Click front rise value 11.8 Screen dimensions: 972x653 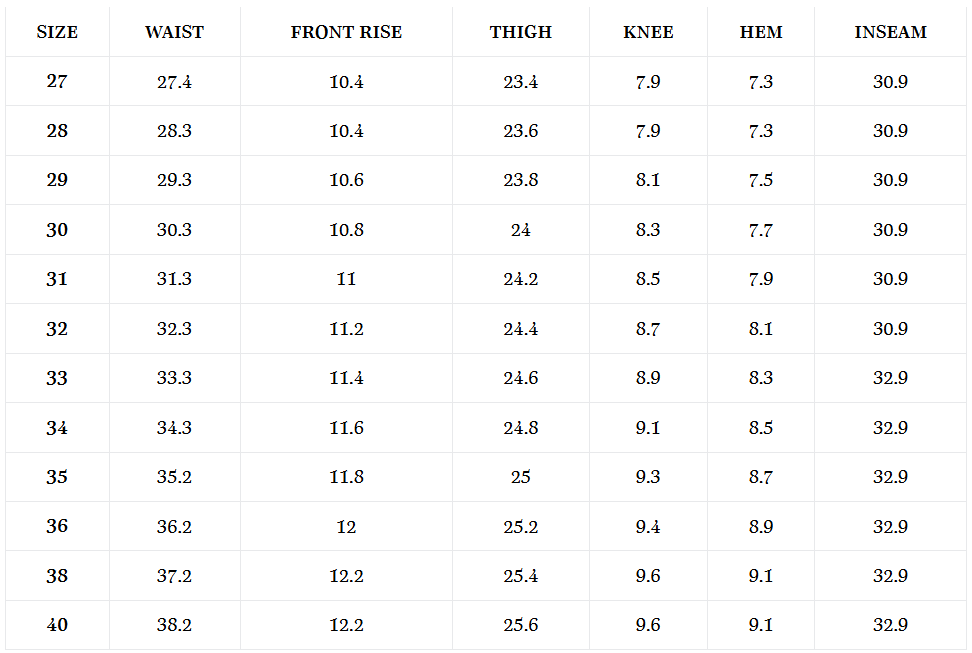[346, 477]
